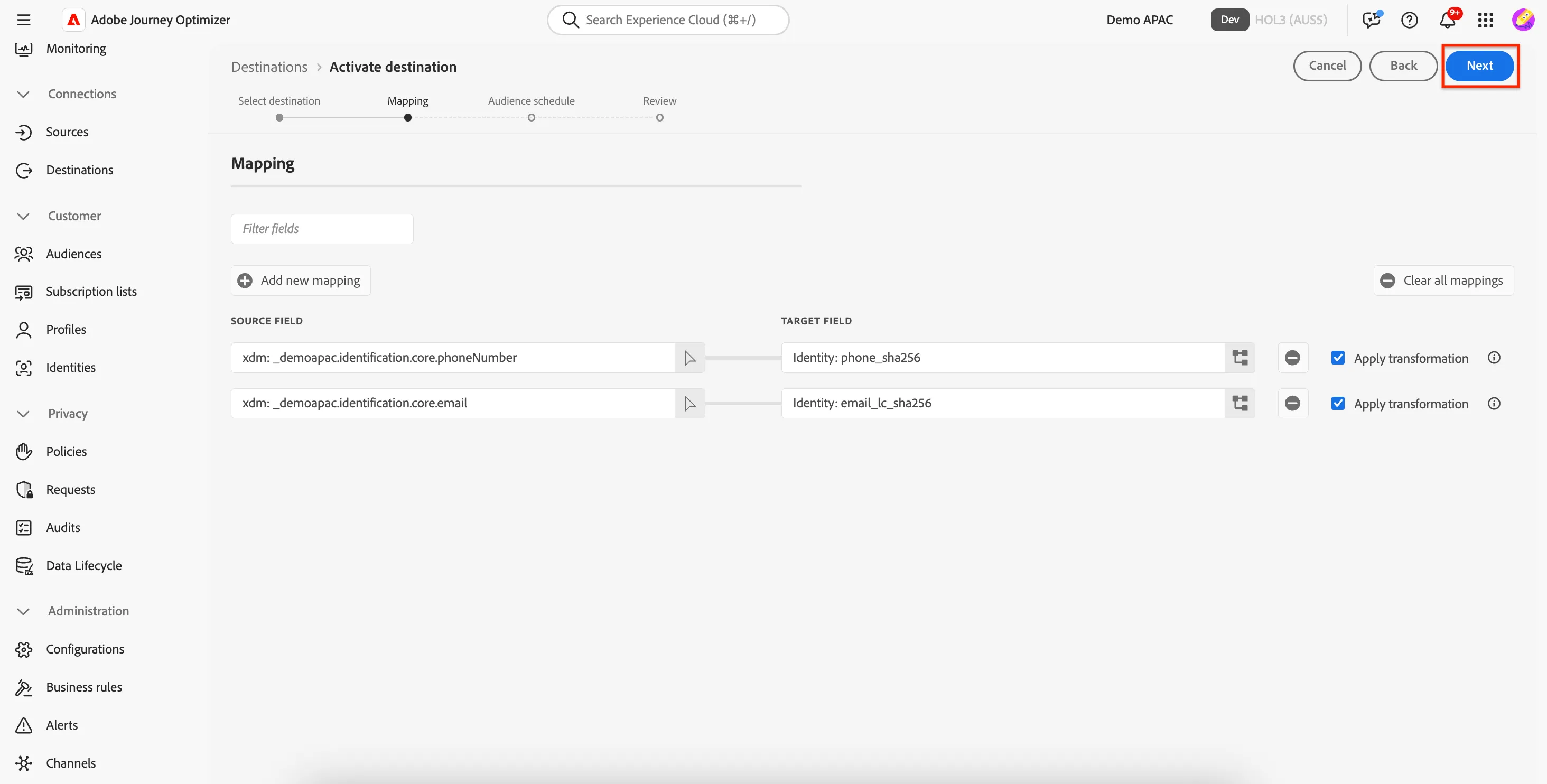
Task: Click the Back button
Action: click(1403, 66)
